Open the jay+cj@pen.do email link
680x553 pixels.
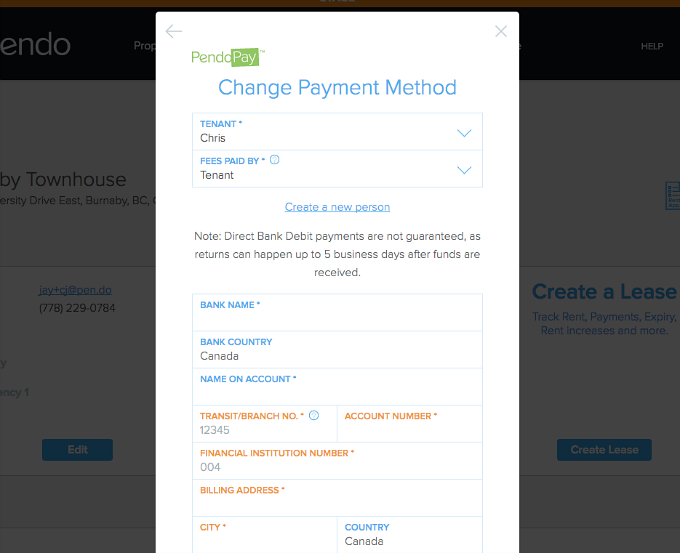coord(75,290)
